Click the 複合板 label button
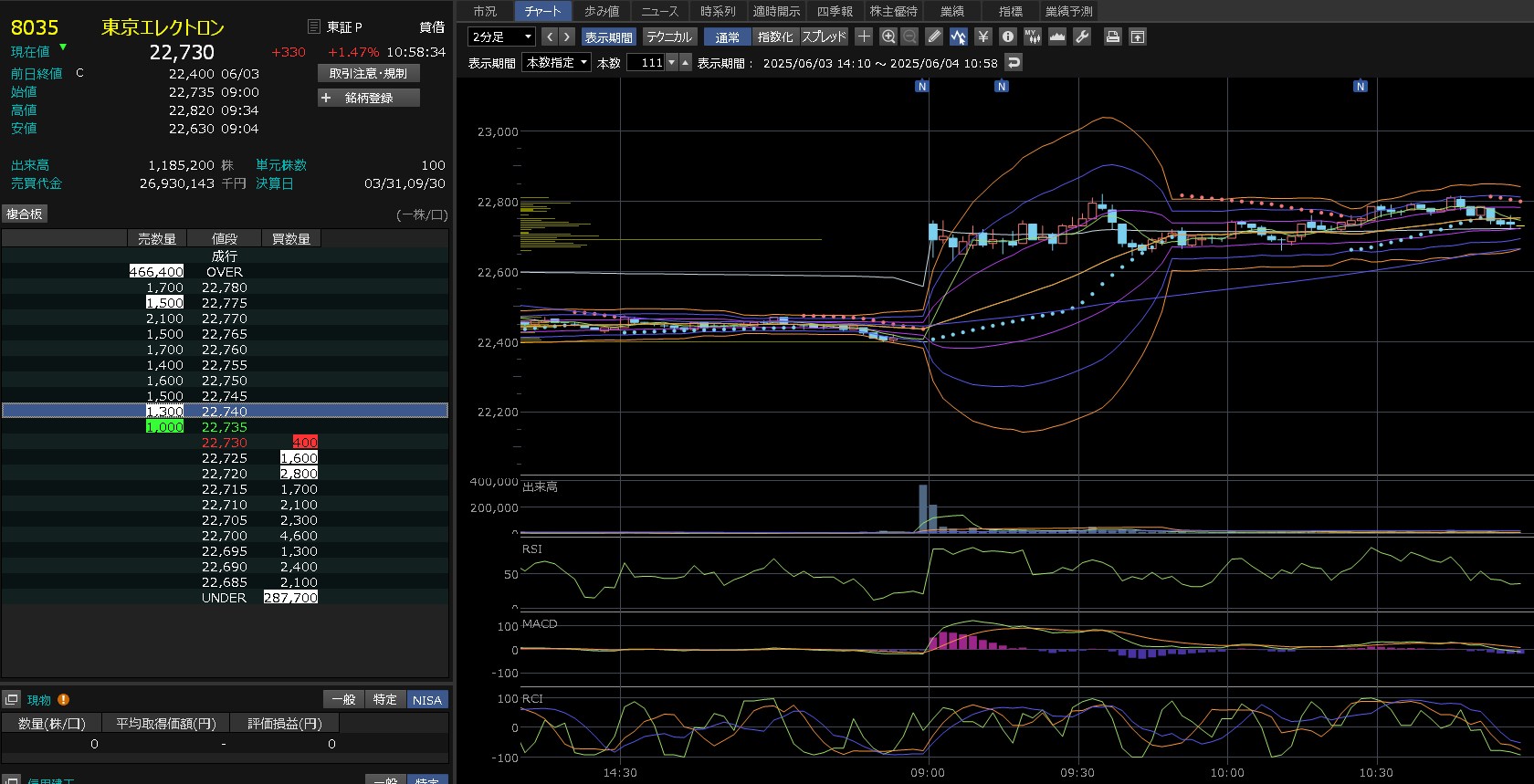 pyautogui.click(x=25, y=214)
